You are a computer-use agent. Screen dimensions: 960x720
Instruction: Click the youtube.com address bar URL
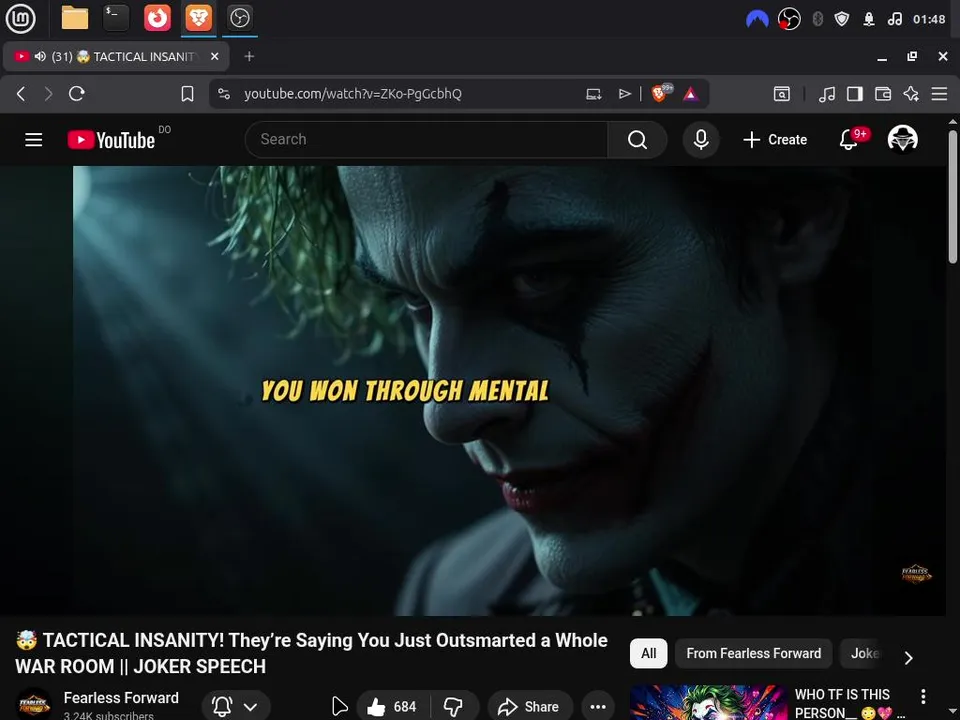tap(353, 94)
